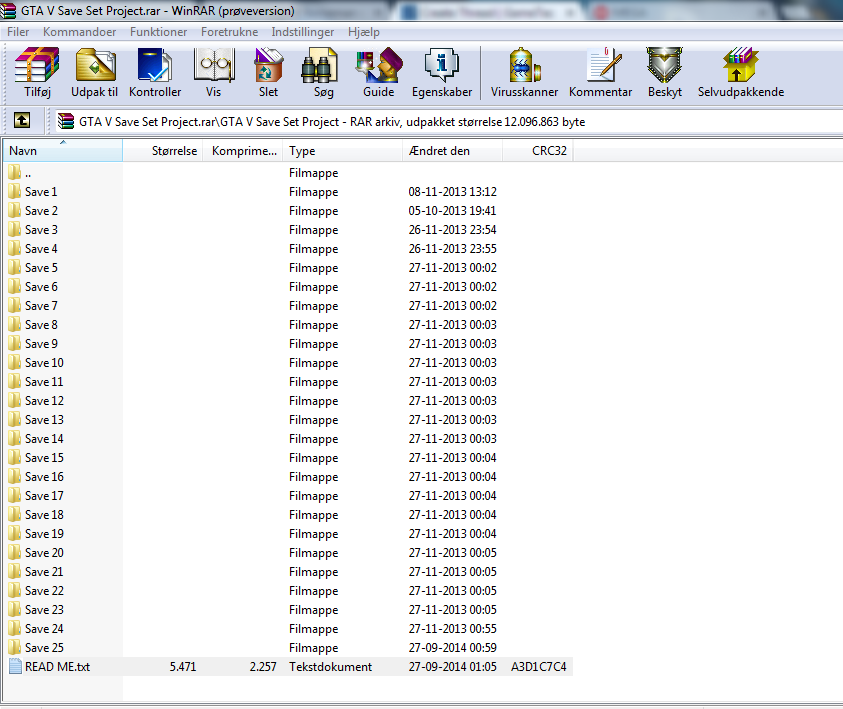Create Selvudpakkende SFX archive

pyautogui.click(x=740, y=65)
